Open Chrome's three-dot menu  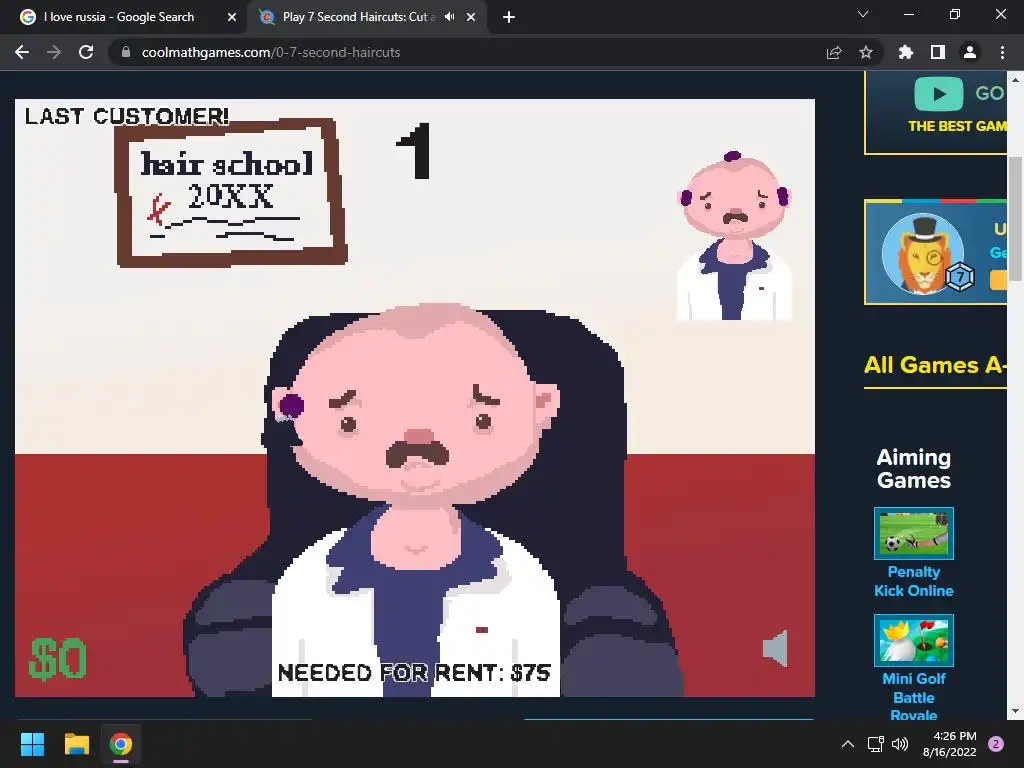click(x=1002, y=52)
